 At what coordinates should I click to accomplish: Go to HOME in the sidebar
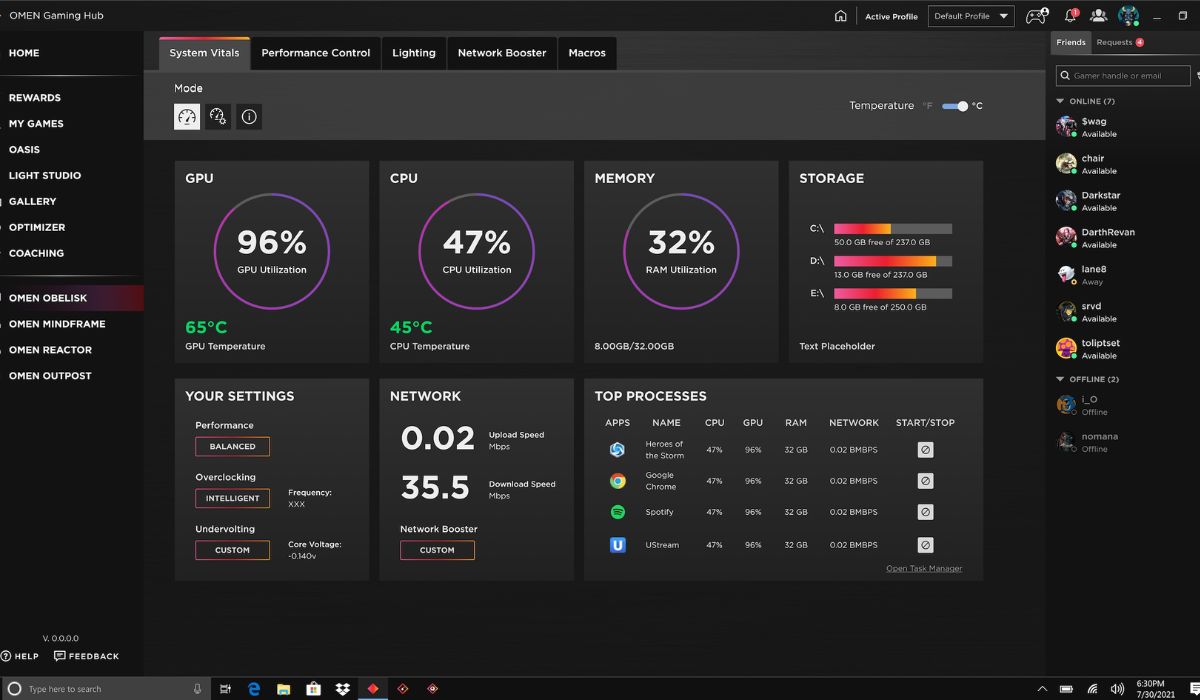point(24,53)
